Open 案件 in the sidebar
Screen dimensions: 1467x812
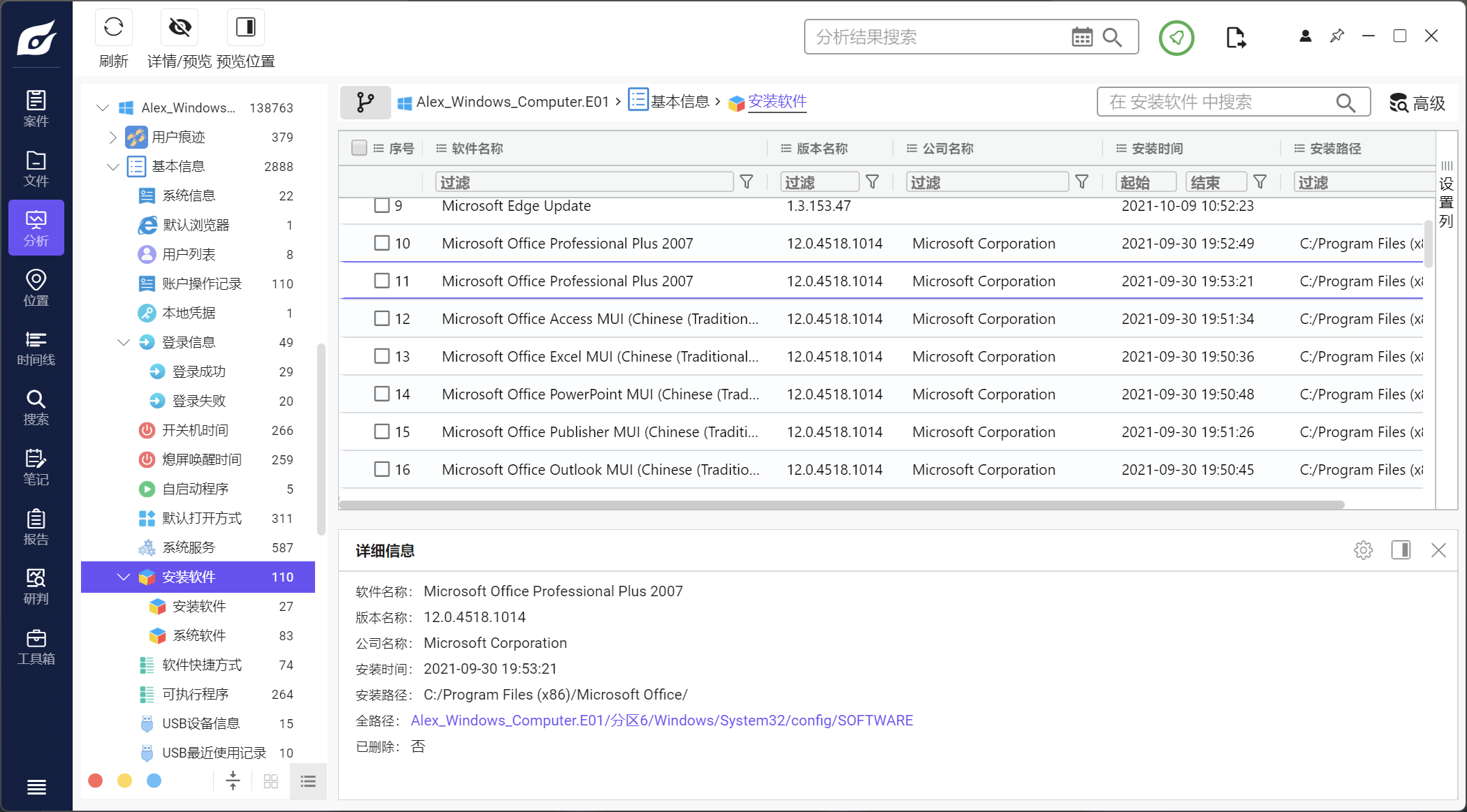pos(36,109)
